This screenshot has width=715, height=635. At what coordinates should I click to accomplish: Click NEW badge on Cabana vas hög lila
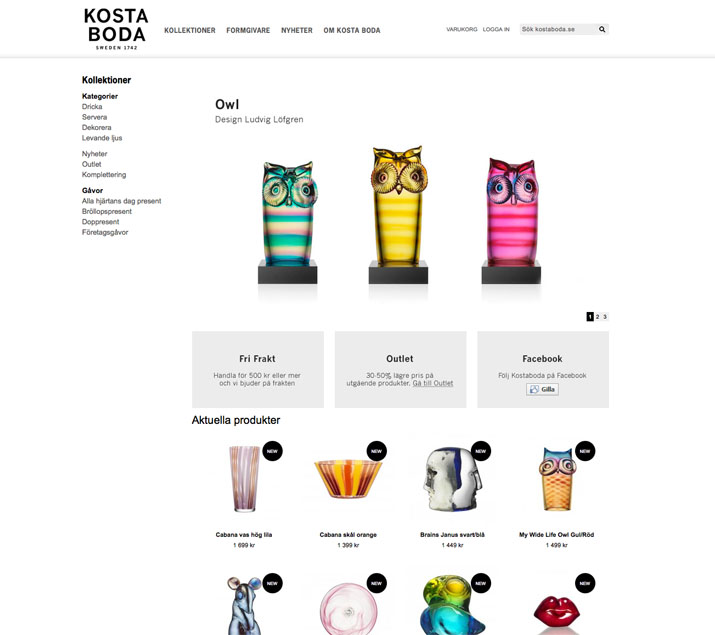tap(272, 451)
